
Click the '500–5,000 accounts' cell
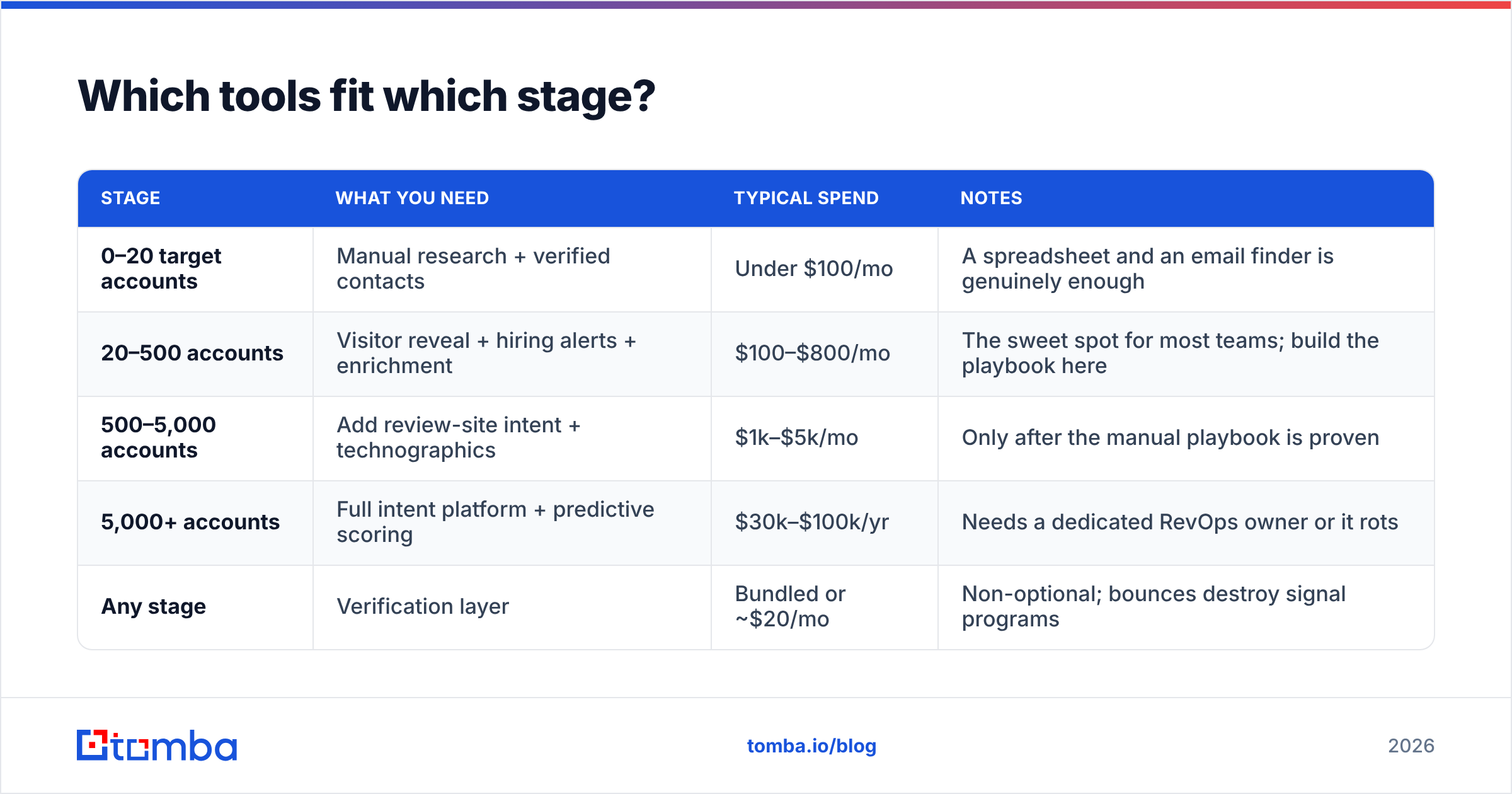point(195,438)
